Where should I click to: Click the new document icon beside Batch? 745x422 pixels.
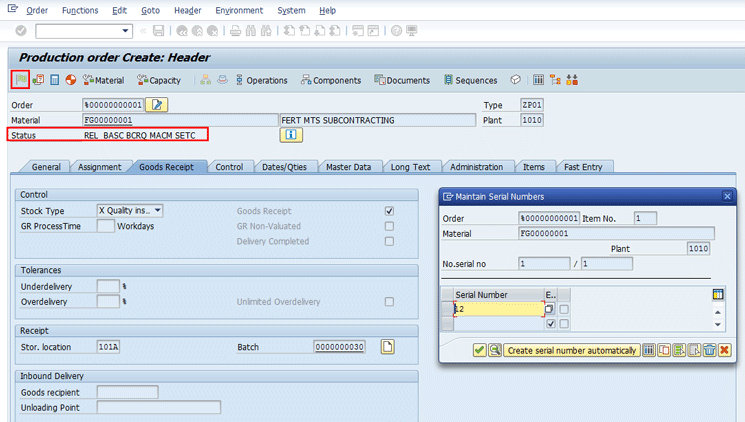(x=387, y=347)
